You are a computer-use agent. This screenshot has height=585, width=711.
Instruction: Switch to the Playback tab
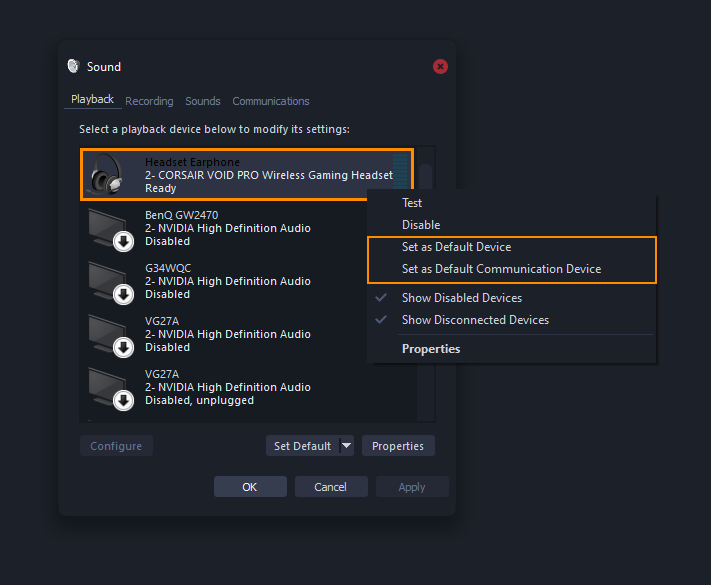point(93,99)
